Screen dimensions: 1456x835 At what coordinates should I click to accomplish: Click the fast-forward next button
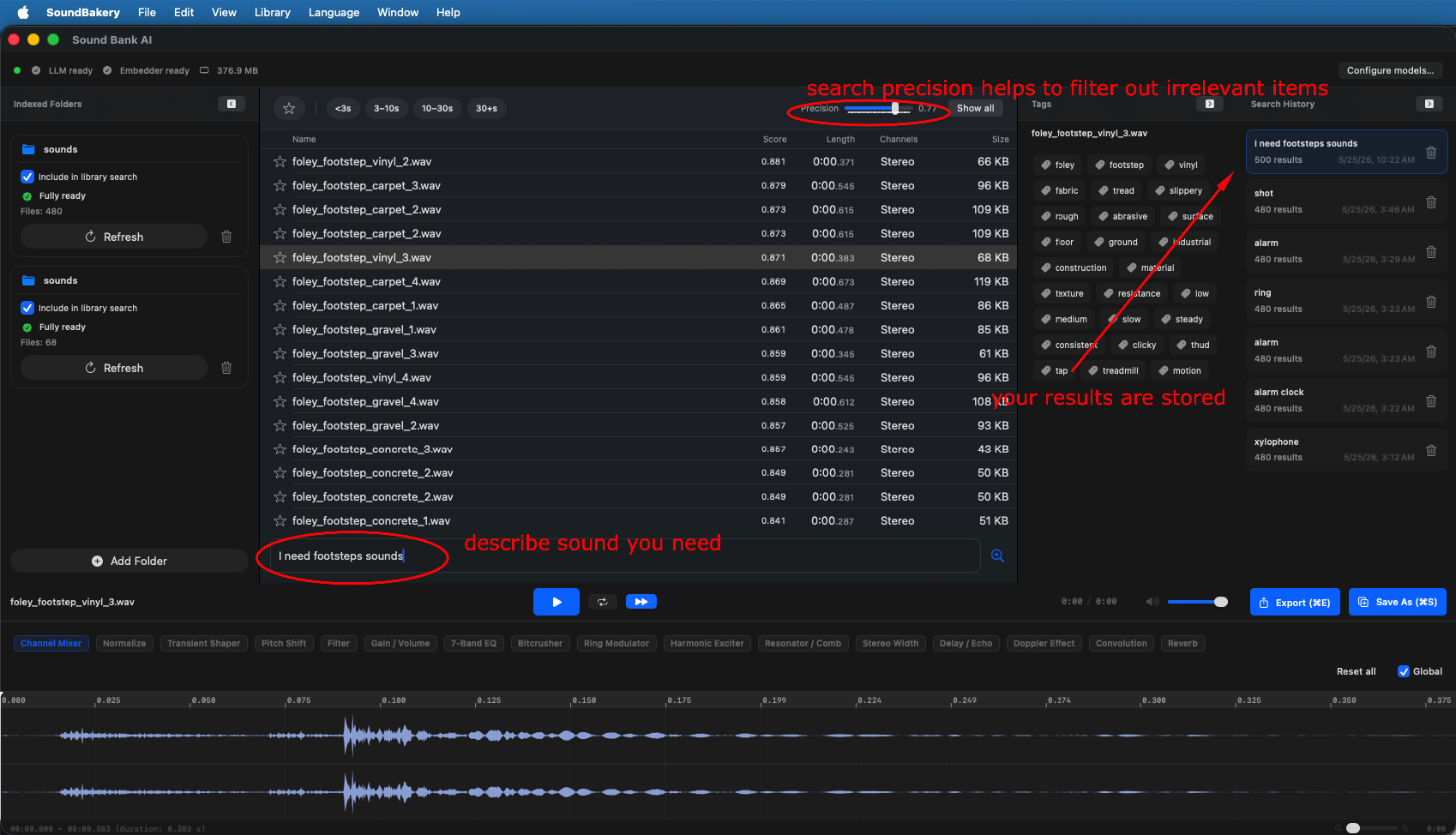tap(641, 602)
